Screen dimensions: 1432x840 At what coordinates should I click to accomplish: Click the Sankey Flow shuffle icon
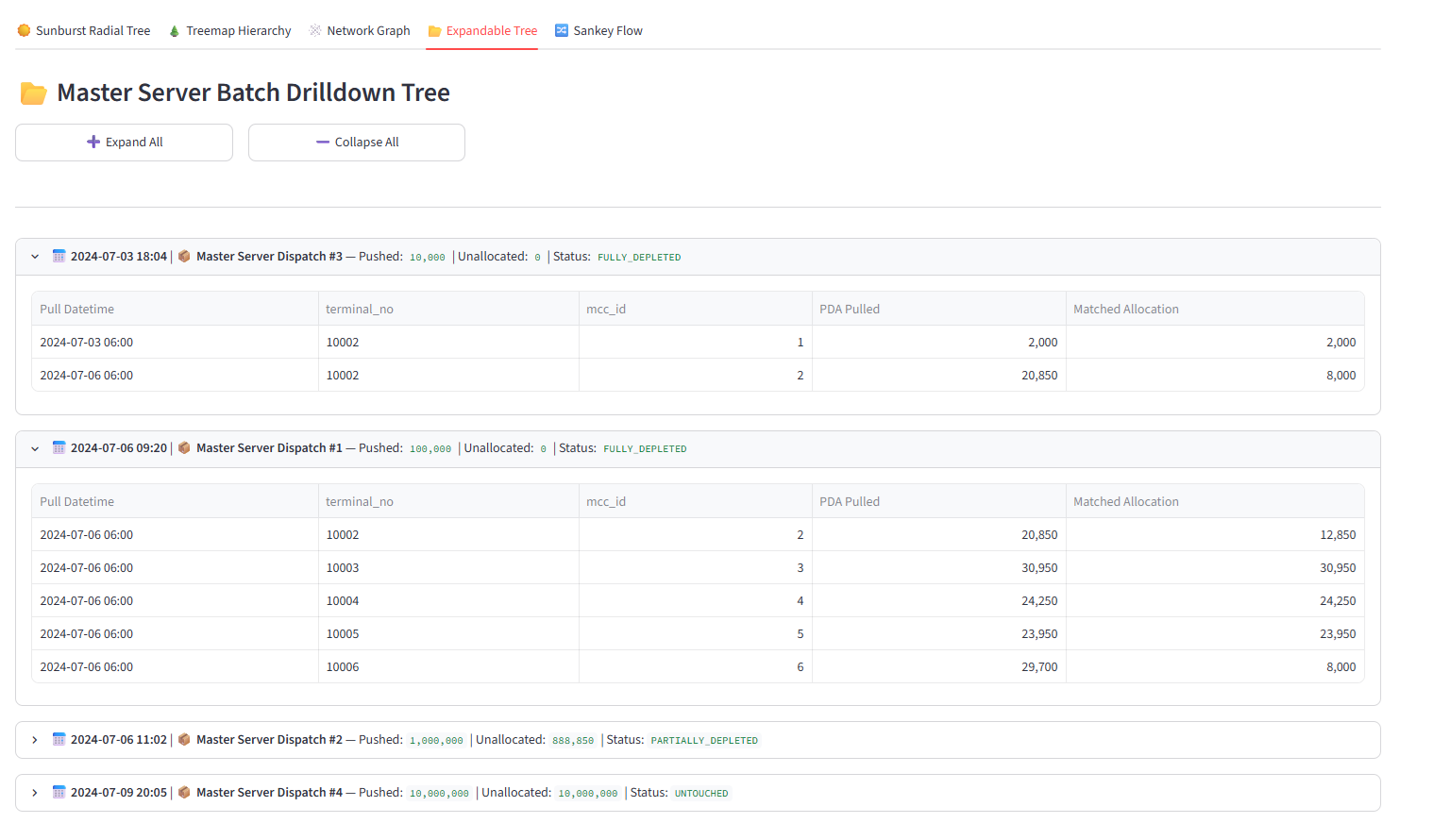(x=562, y=31)
